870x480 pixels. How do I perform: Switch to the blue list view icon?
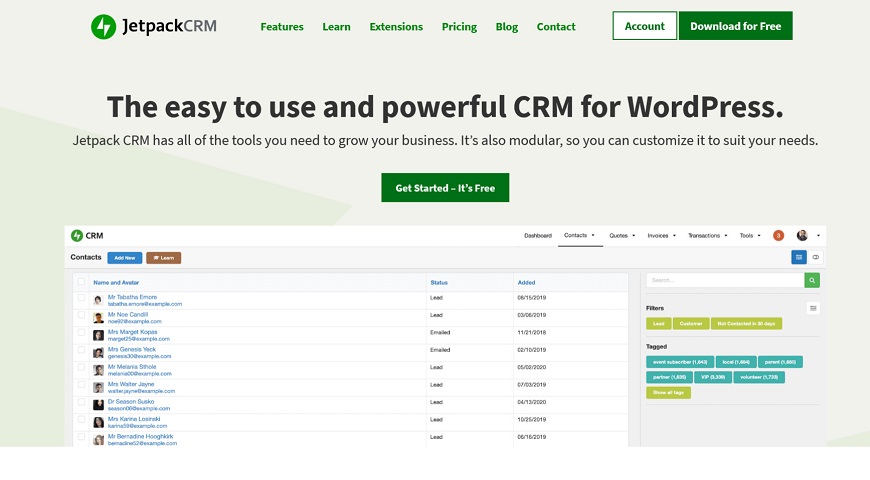pos(798,257)
